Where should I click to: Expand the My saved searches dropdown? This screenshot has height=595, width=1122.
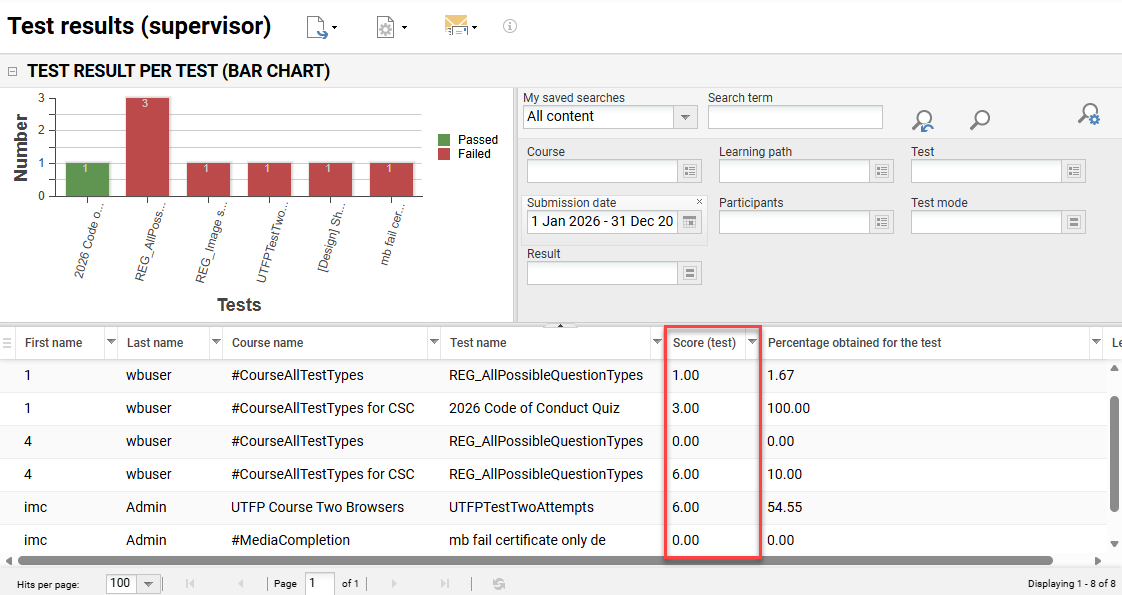685,117
